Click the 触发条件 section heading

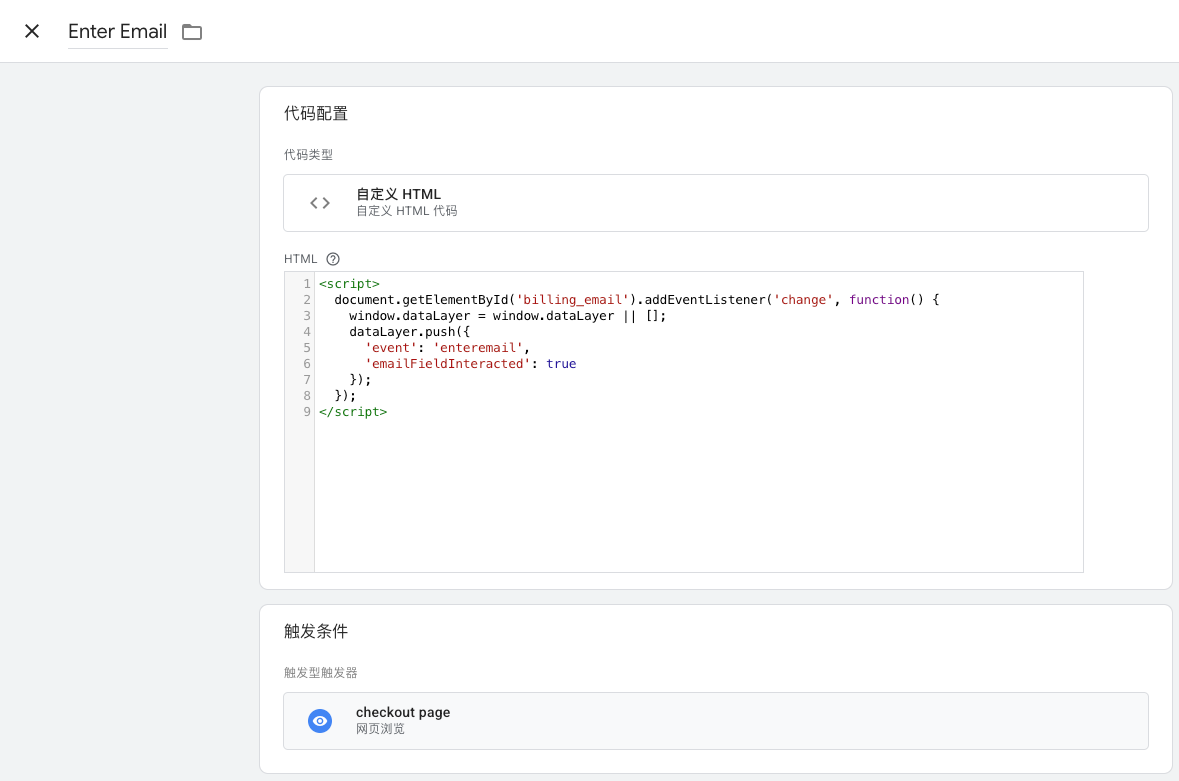pos(316,632)
